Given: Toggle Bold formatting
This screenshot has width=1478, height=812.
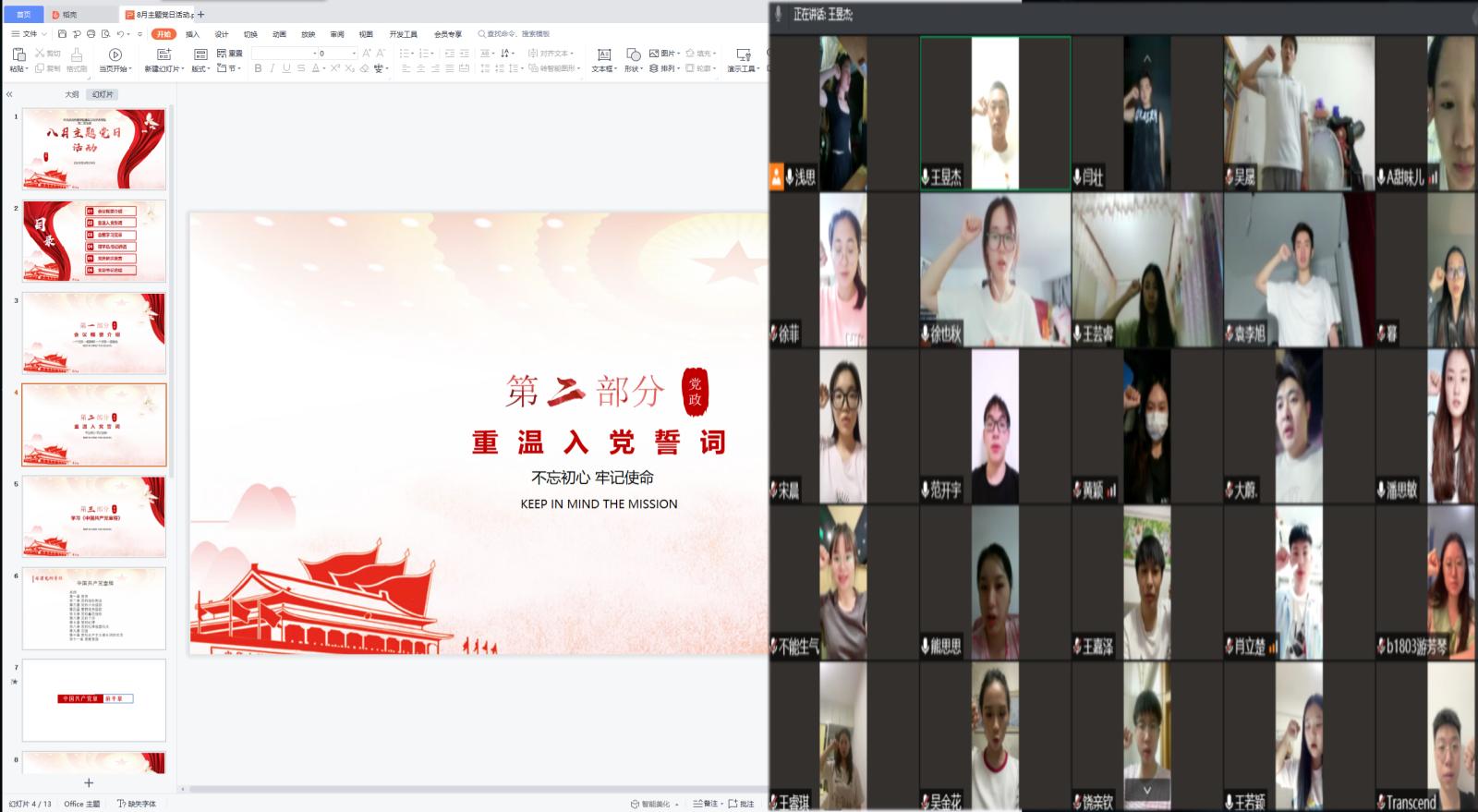Looking at the screenshot, I should (x=258, y=68).
